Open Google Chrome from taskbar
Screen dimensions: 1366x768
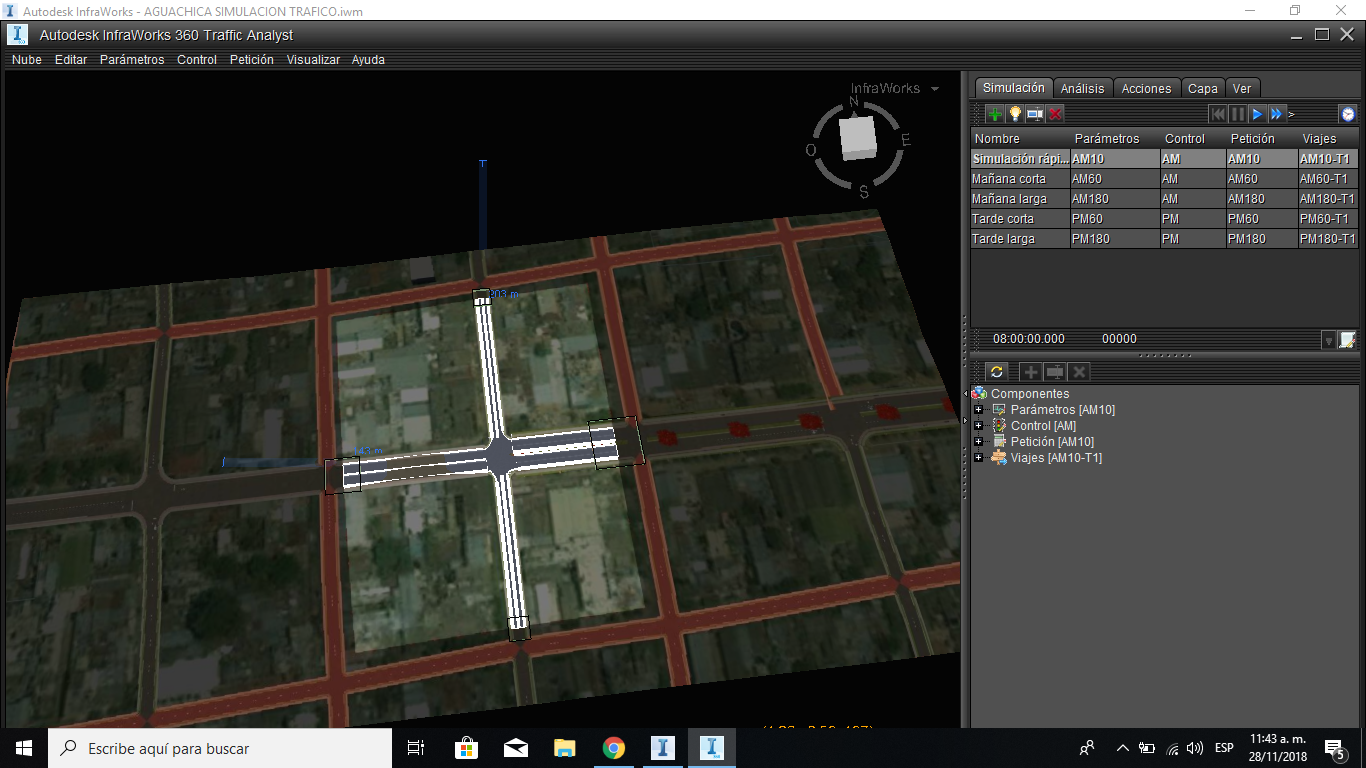[x=614, y=748]
